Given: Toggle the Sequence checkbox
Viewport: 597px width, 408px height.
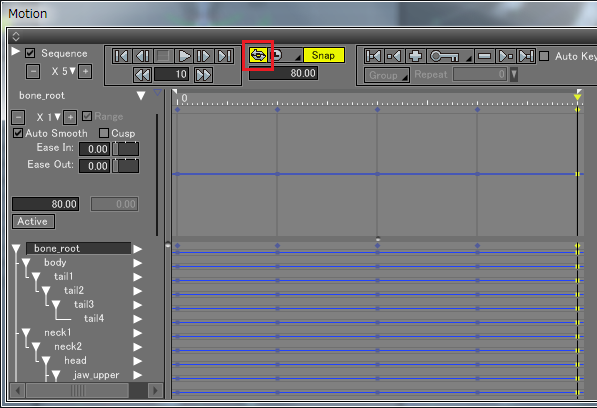Looking at the screenshot, I should [30, 53].
